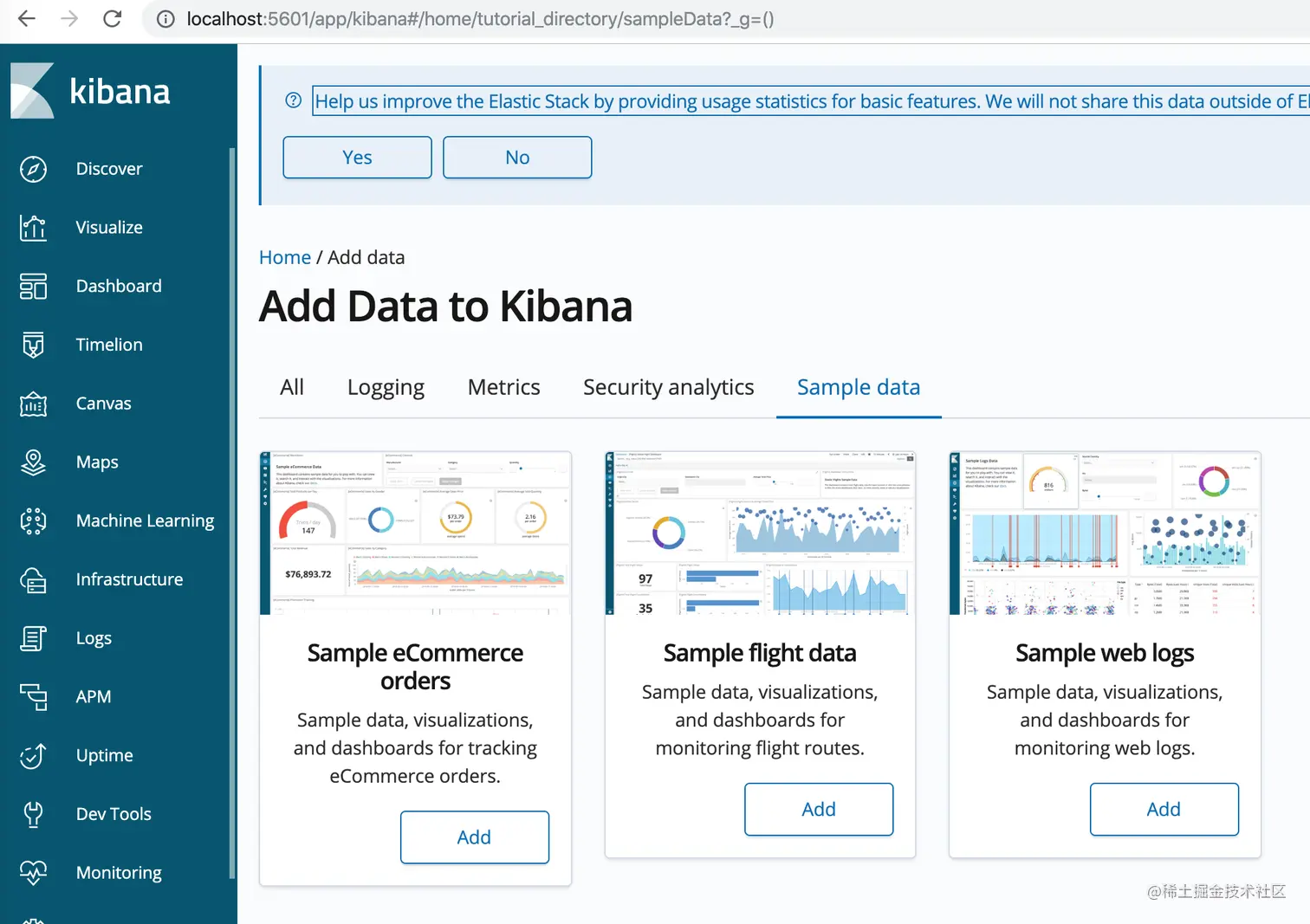
Task: Add the Sample web logs data
Action: click(x=1164, y=810)
